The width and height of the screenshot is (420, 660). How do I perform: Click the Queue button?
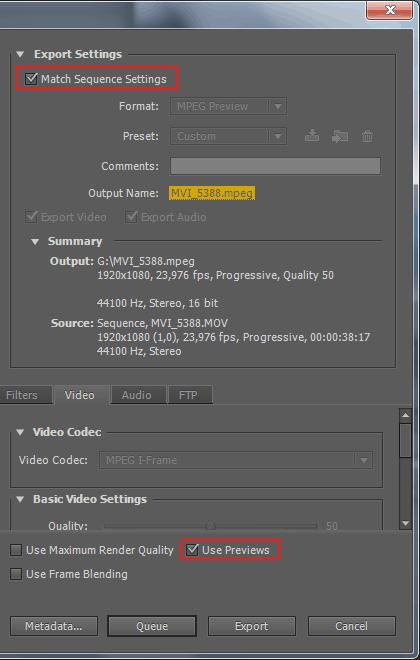(x=152, y=626)
